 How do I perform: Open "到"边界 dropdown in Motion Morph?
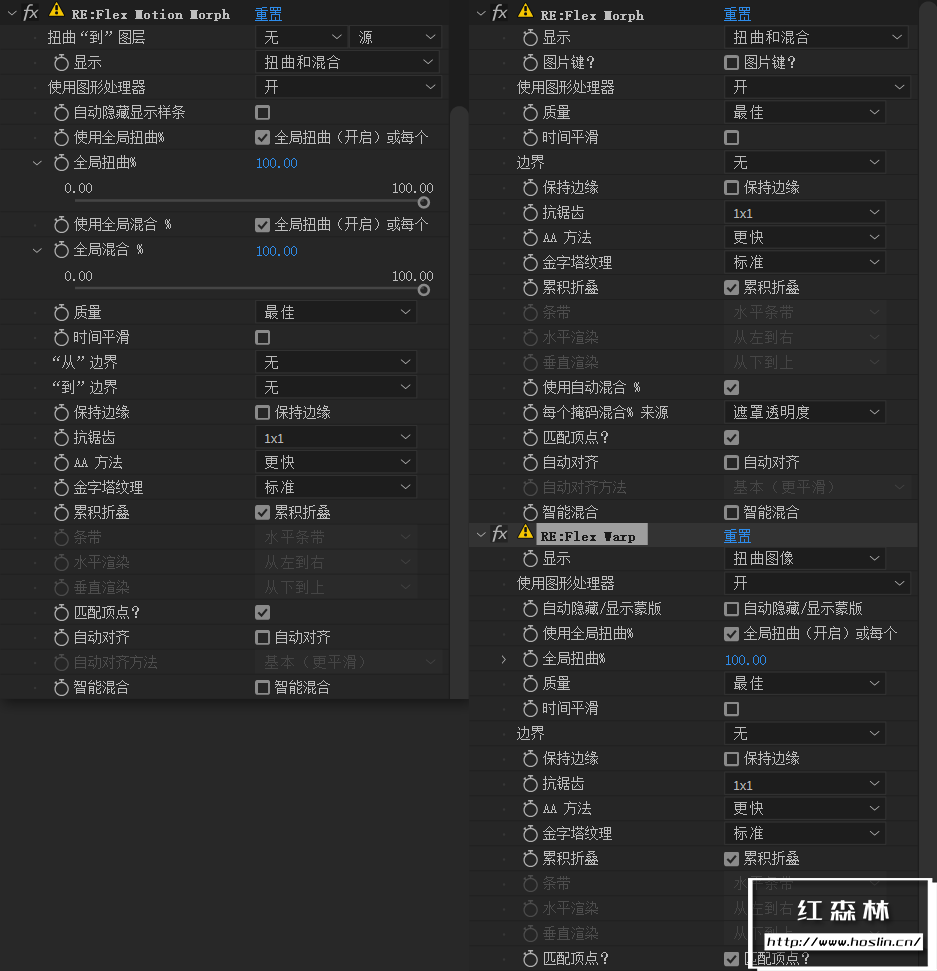tap(336, 388)
